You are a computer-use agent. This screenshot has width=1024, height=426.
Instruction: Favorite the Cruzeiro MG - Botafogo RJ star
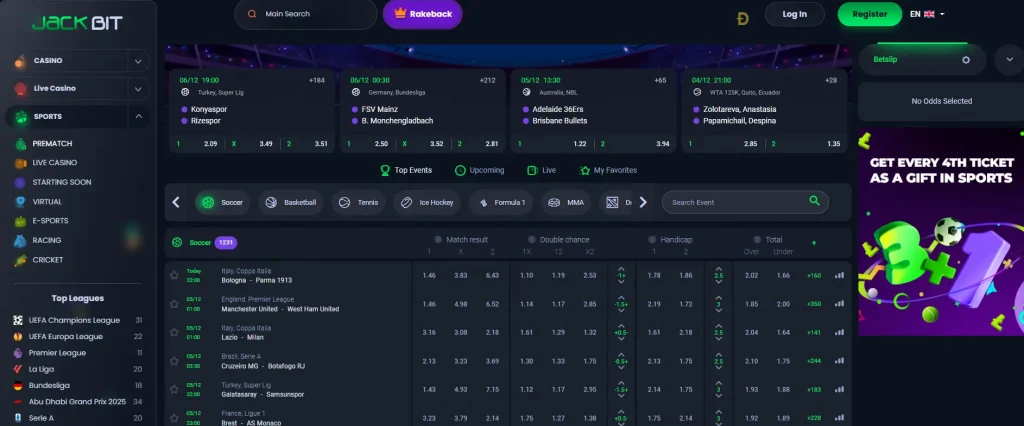(174, 361)
